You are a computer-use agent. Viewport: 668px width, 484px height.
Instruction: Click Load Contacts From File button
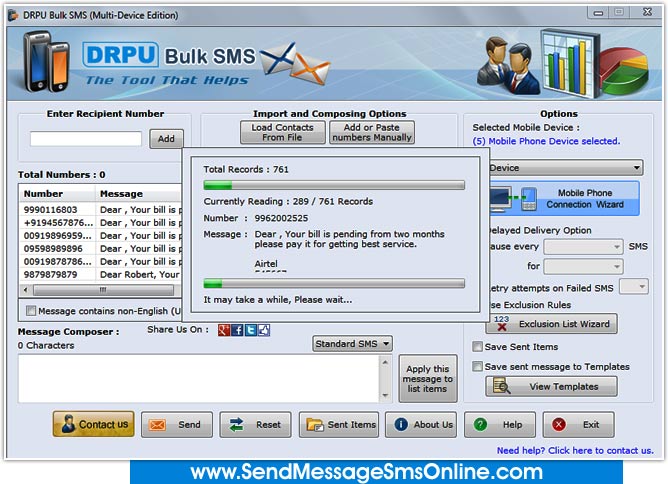[282, 133]
